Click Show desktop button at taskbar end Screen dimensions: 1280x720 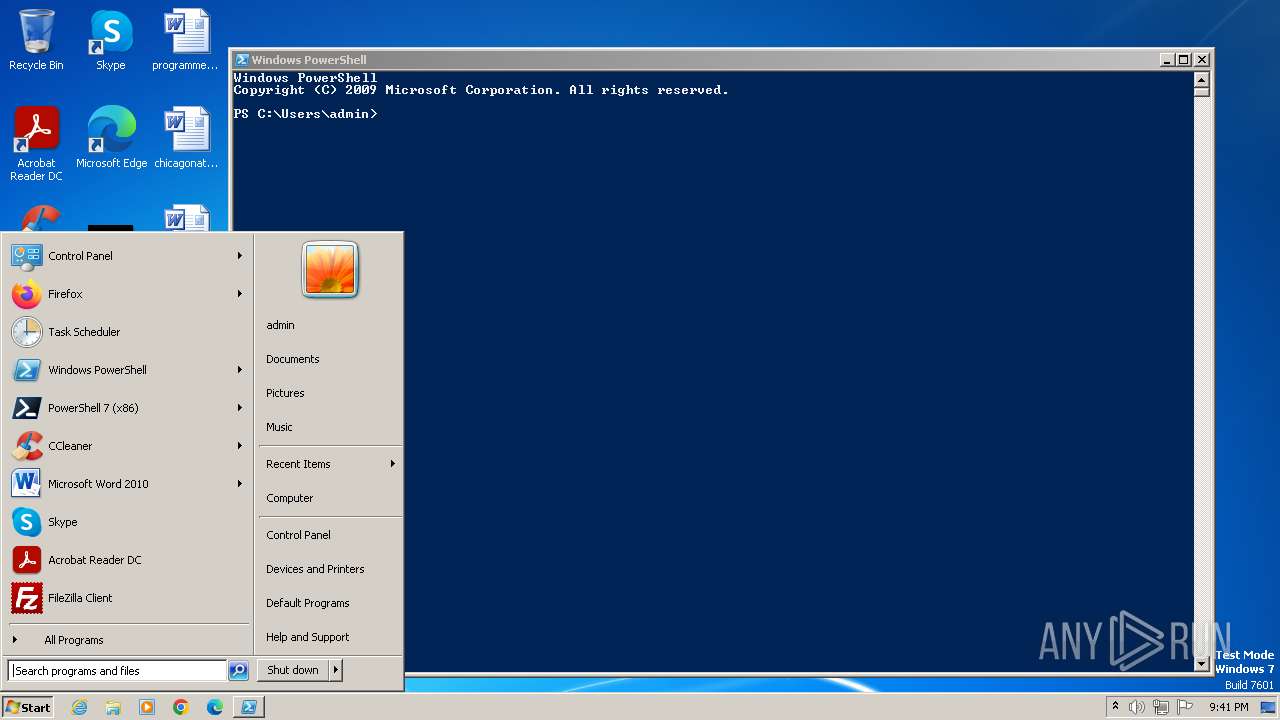1269,707
